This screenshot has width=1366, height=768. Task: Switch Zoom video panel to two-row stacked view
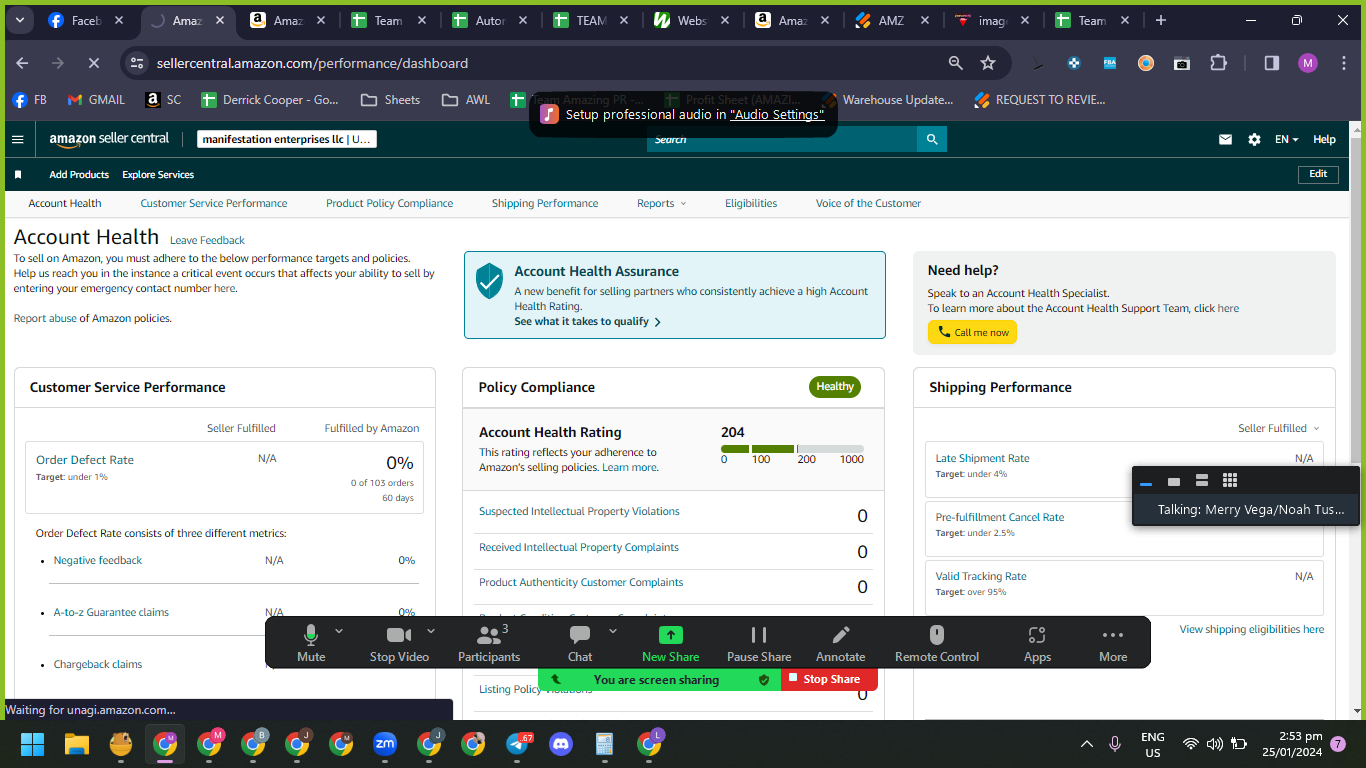[1202, 481]
